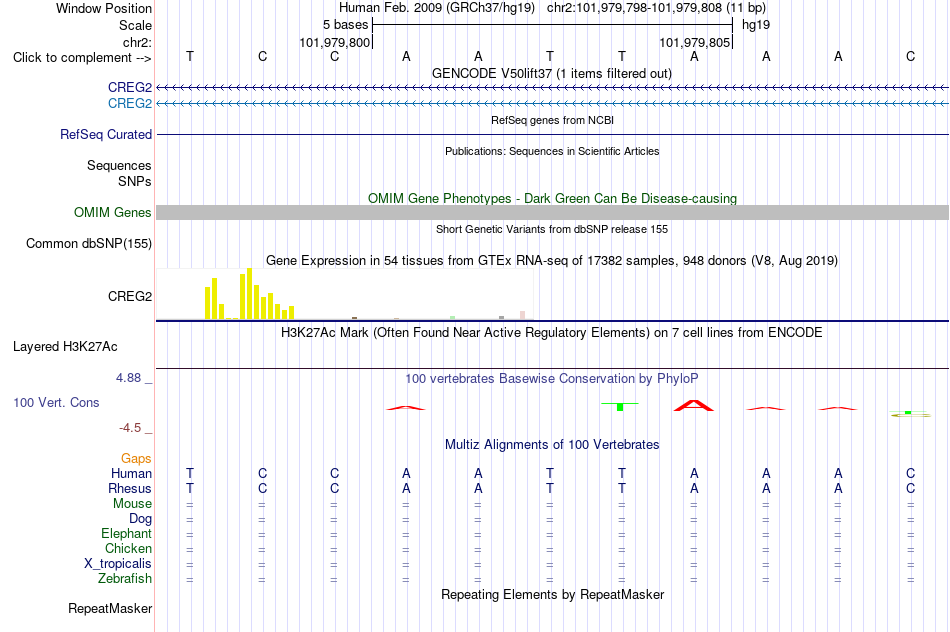Click 'Repeating Elements by RepeatMasker' title
Viewport: 950px width, 632px height.
[x=552, y=594]
